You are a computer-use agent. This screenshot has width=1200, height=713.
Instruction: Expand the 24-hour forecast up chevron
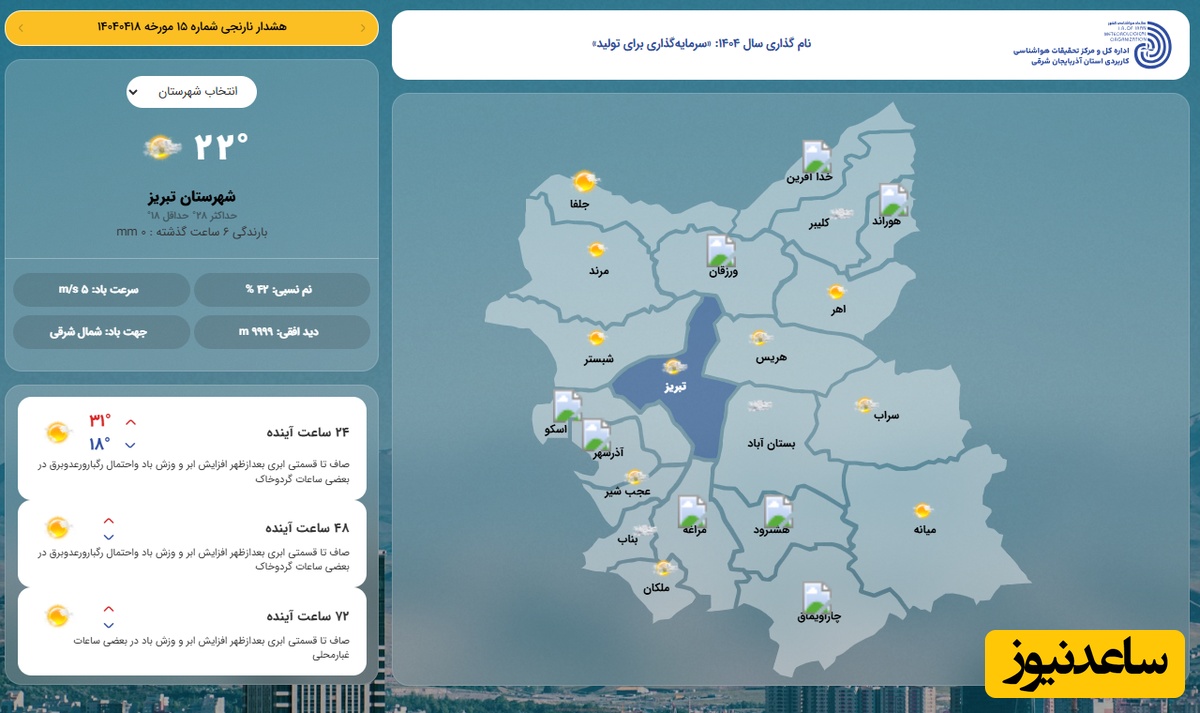point(130,422)
